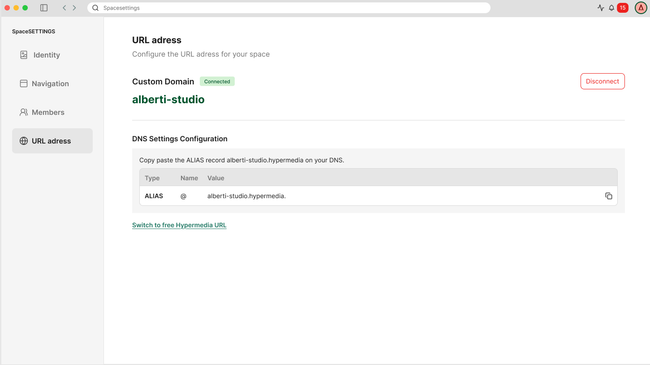Click the Navigation layout icon
Image resolution: width=650 pixels, height=365 pixels.
pos(24,83)
